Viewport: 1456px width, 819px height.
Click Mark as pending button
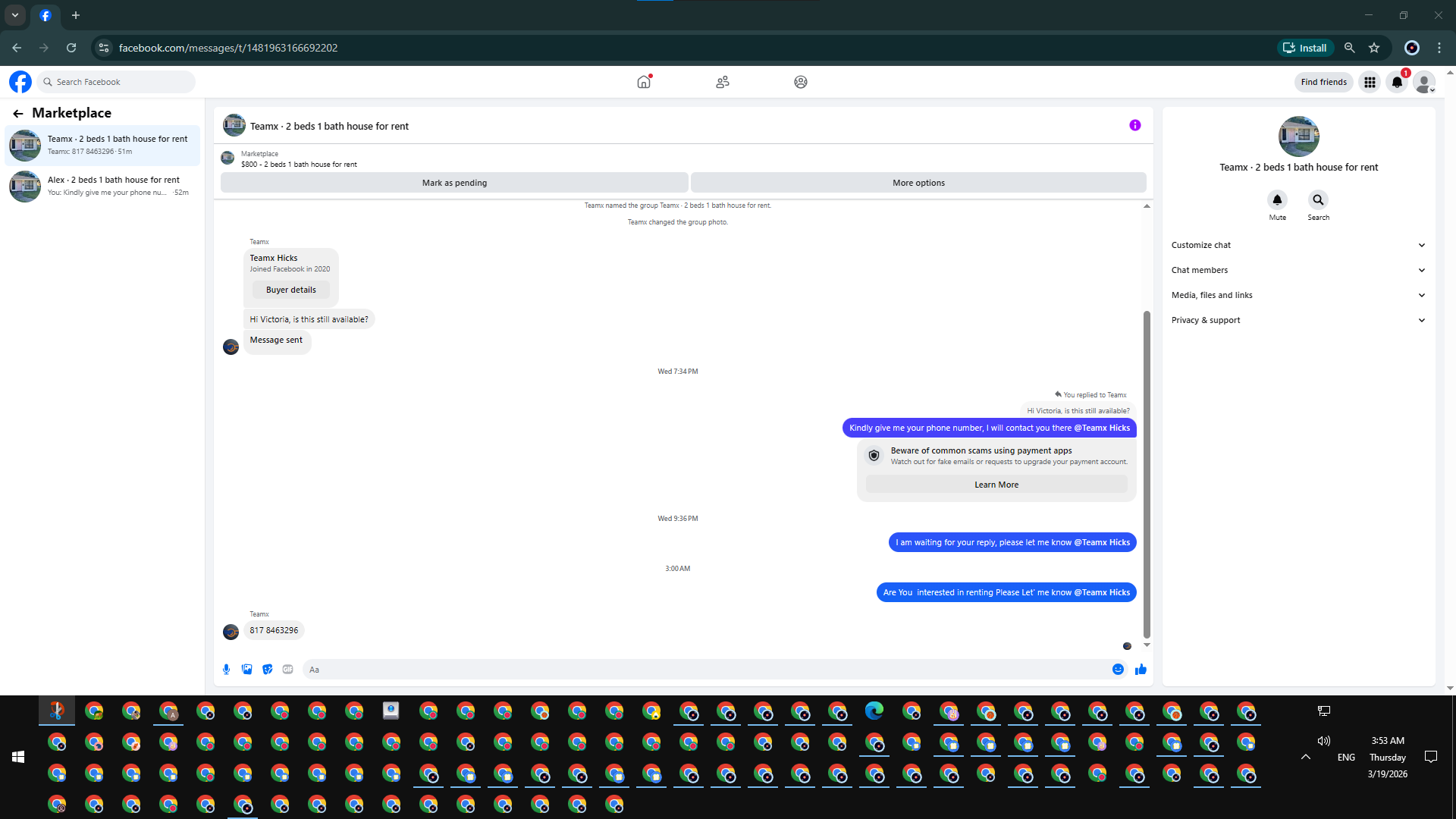click(x=454, y=183)
